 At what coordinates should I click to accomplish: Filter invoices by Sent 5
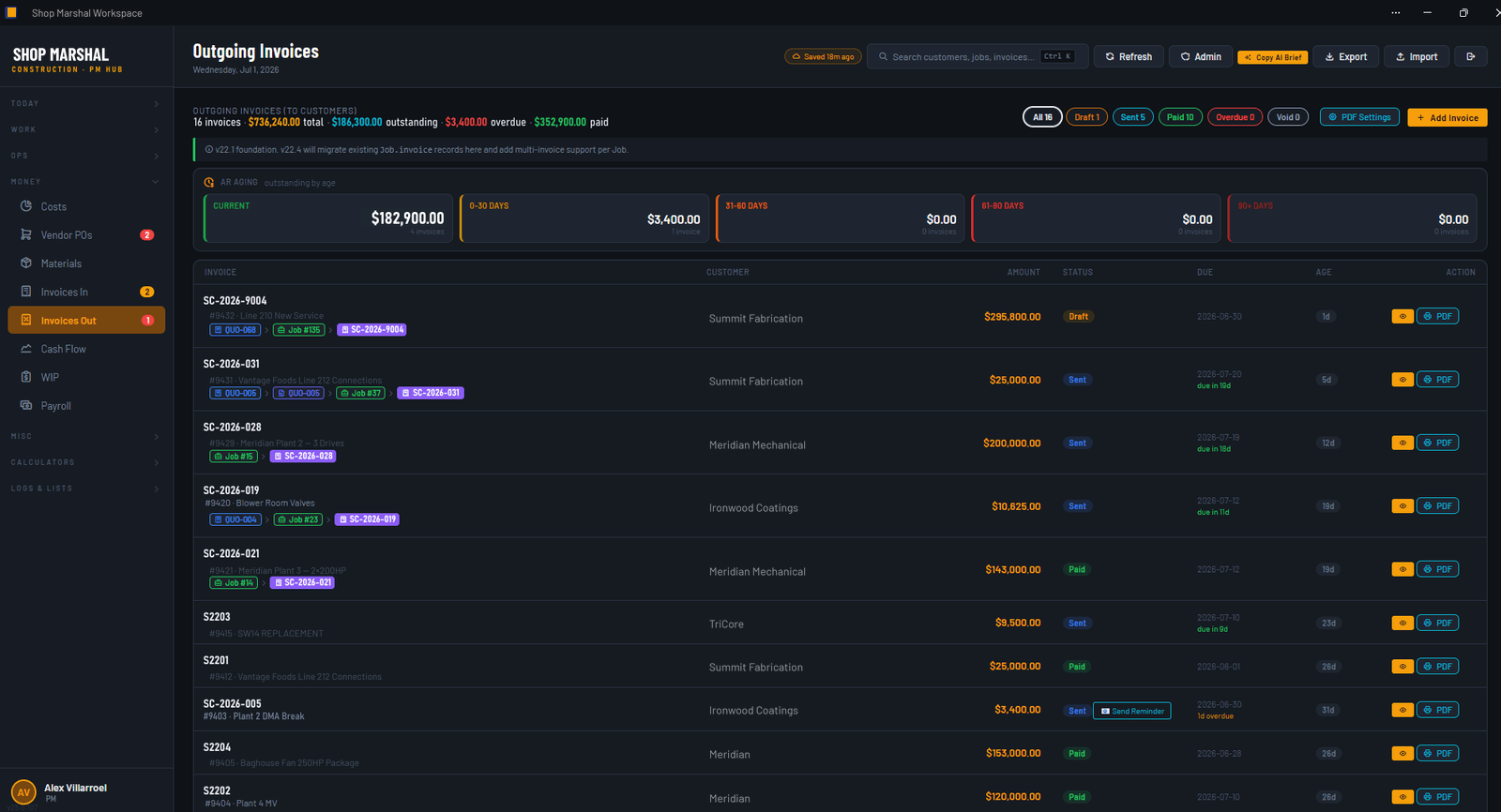[1133, 117]
